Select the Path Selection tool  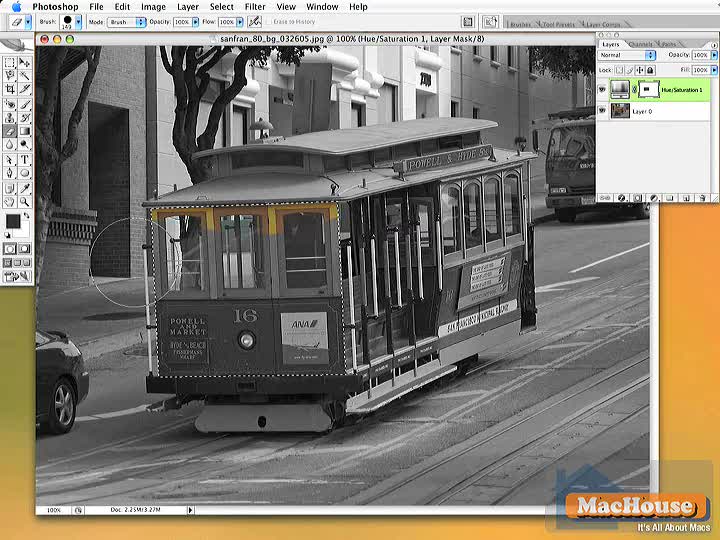coord(10,160)
